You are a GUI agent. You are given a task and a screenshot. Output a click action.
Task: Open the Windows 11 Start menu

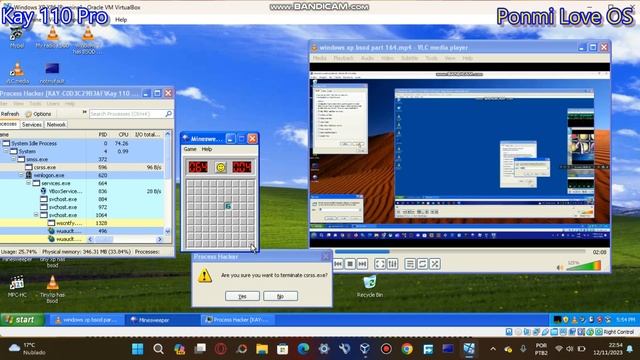pos(138,349)
